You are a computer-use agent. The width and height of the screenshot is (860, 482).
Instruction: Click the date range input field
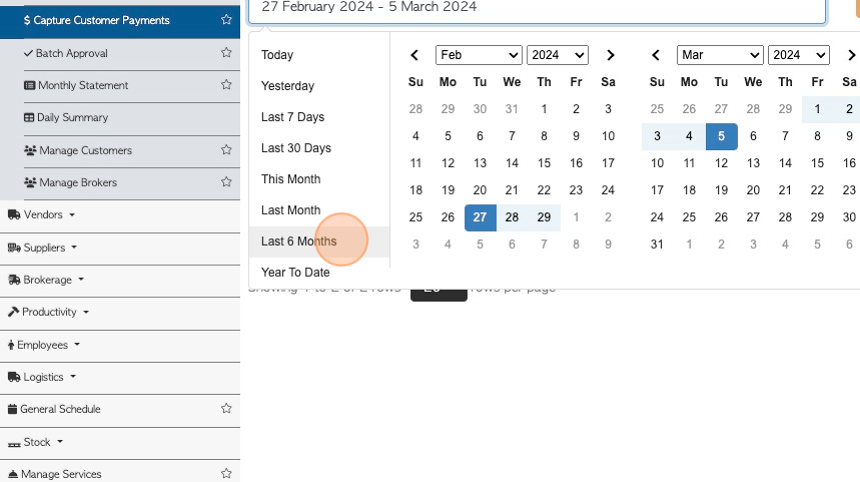(537, 10)
